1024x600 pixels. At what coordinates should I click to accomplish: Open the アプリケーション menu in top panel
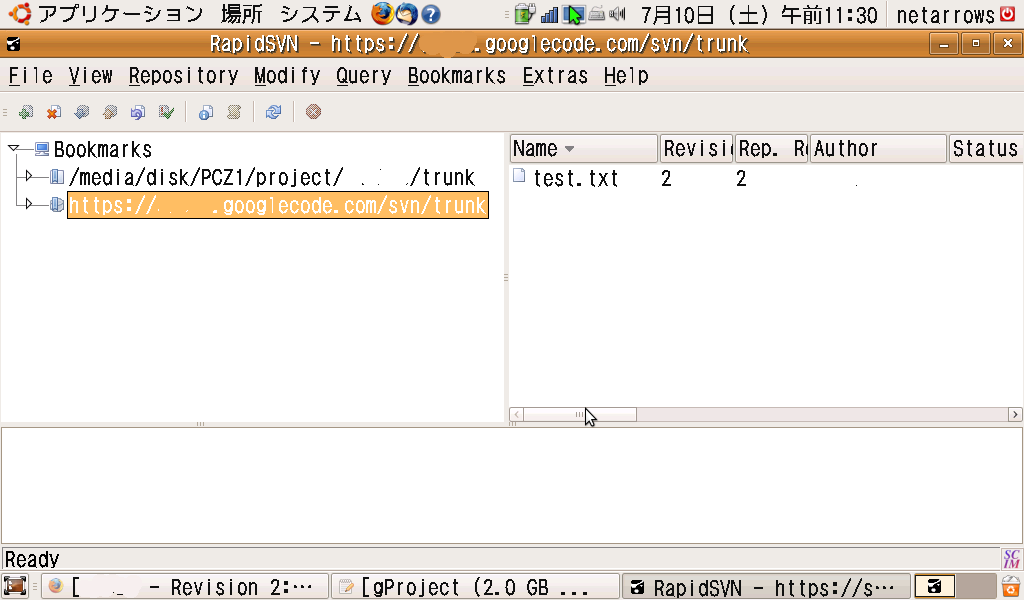point(120,14)
